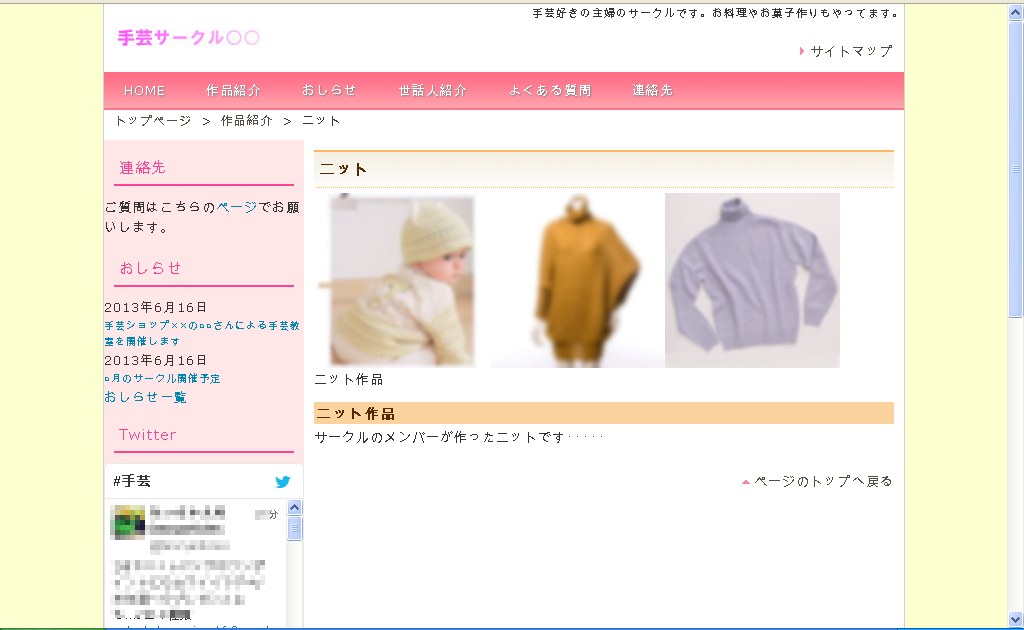Viewport: 1024px width, 630px height.
Task: Go to おしらせ in the navigation bar
Action: (x=329, y=91)
